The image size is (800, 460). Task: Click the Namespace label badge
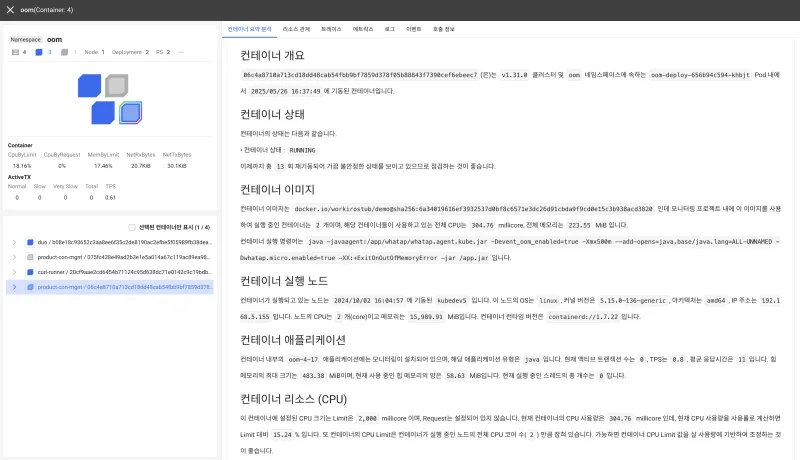coord(26,40)
